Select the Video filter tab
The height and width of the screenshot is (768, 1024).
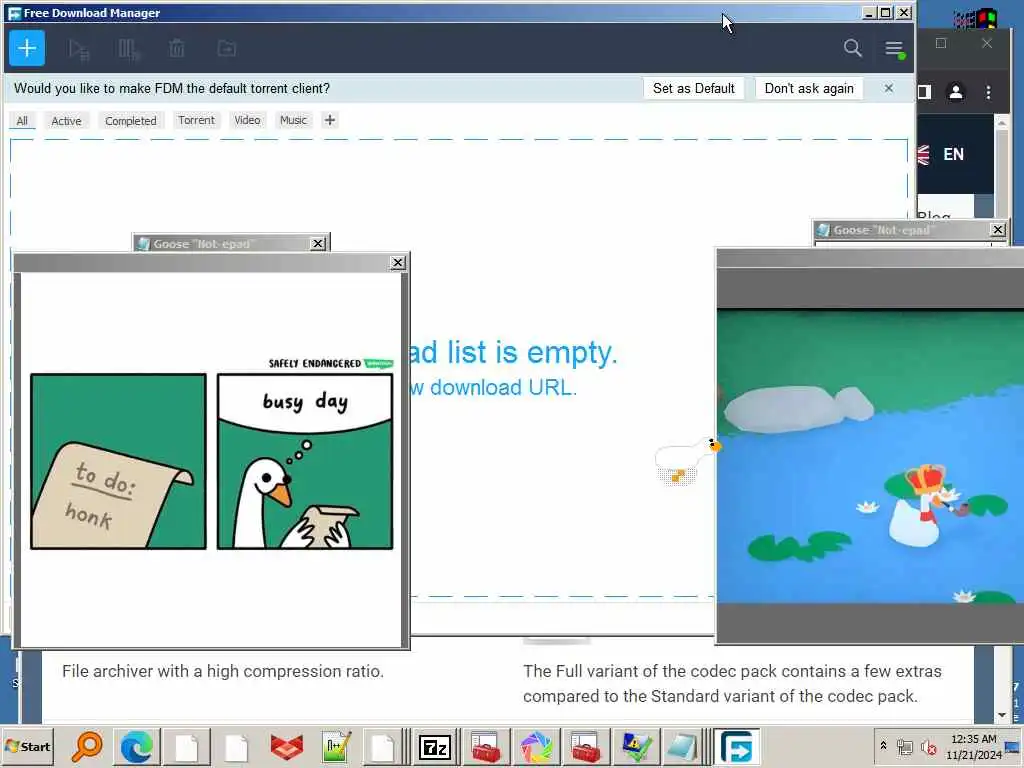(x=247, y=120)
